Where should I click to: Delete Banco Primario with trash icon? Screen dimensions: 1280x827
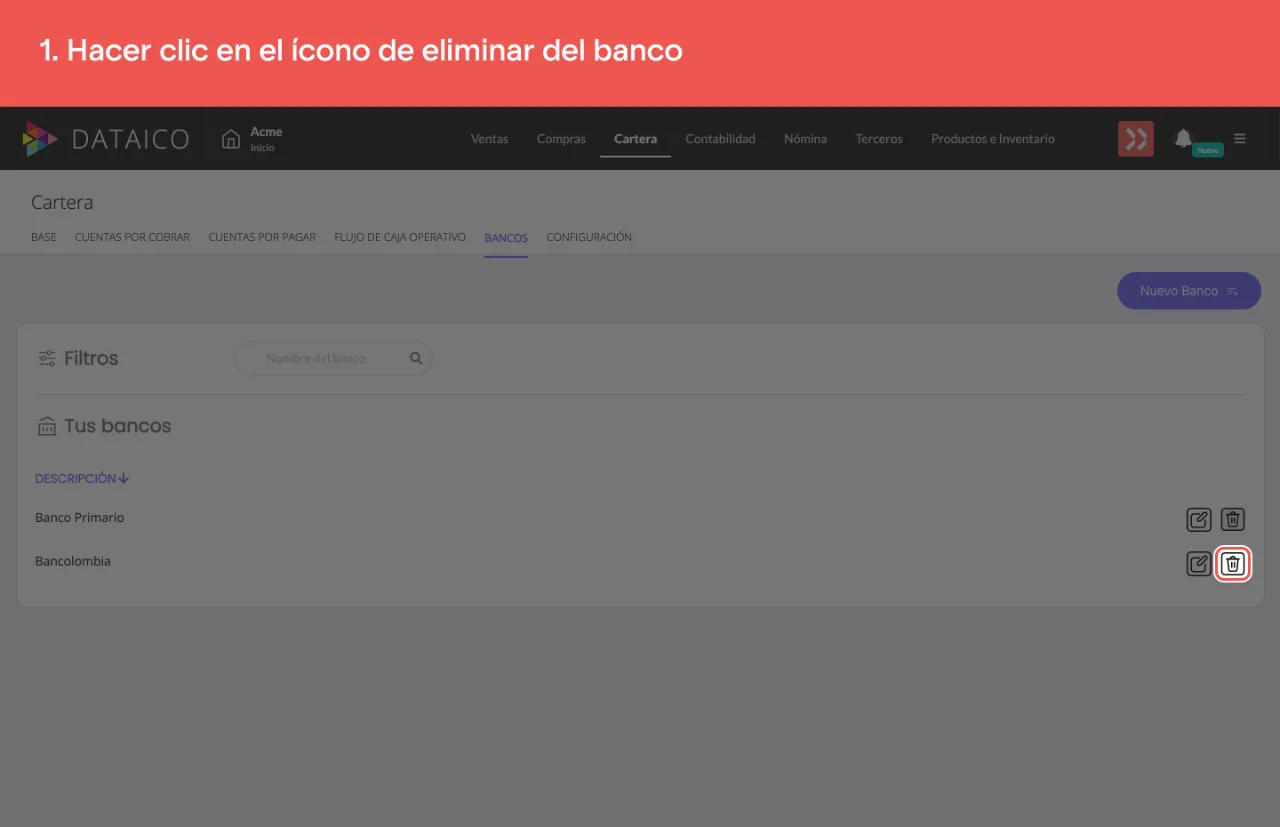tap(1233, 520)
